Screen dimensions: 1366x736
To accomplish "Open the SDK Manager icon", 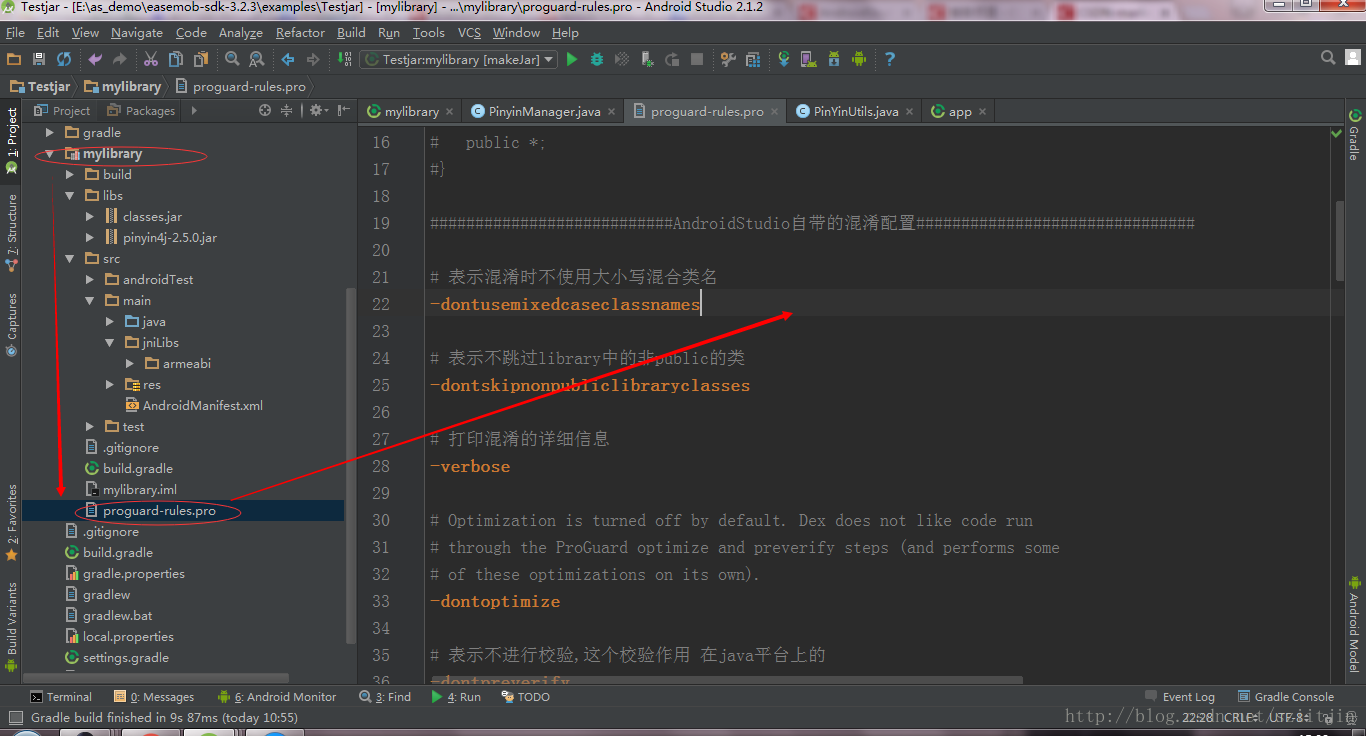I will click(834, 59).
